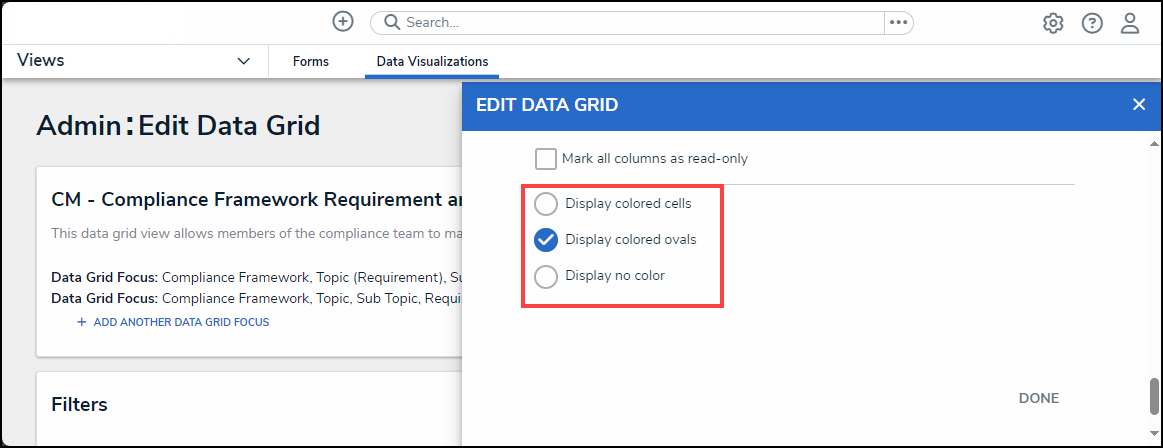
Task: Close the Edit Data Grid panel
Action: click(x=1138, y=104)
